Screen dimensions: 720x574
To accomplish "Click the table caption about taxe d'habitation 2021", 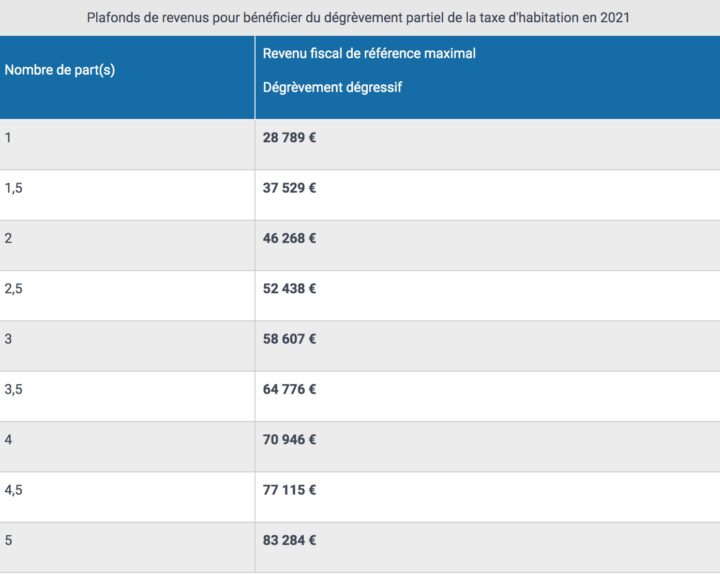I will coord(359,18).
